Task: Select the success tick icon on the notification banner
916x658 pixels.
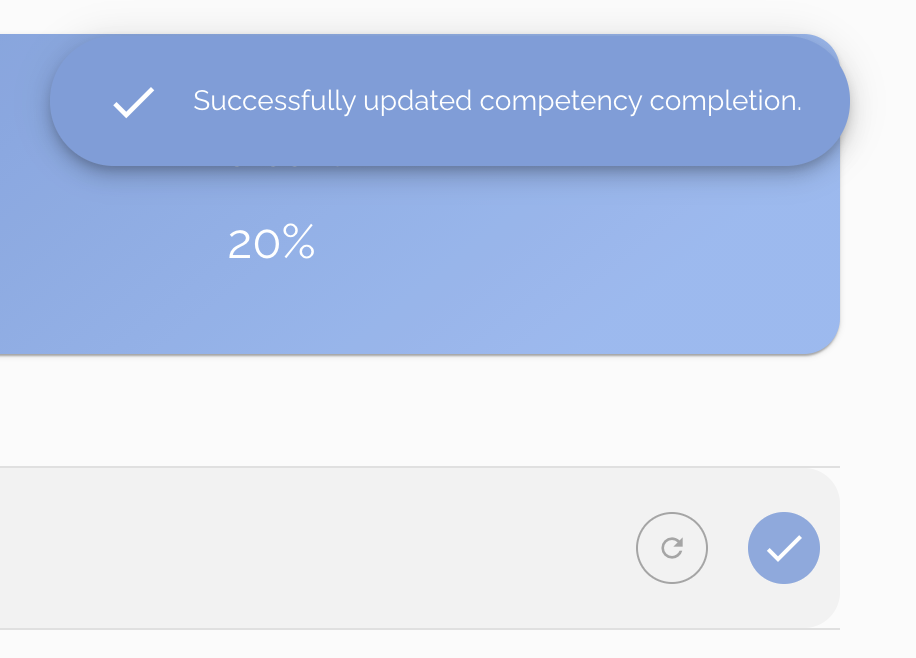Action: (131, 103)
